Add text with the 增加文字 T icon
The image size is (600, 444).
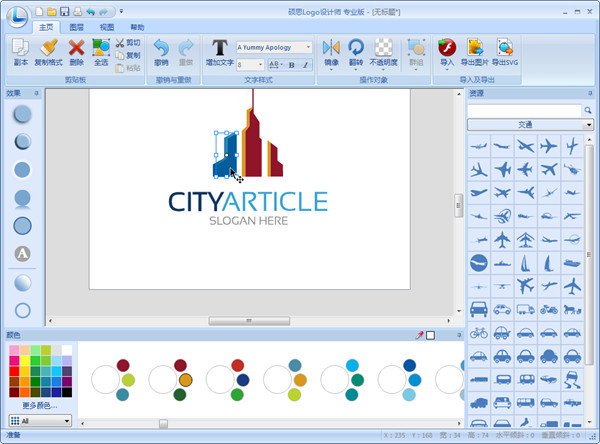(x=220, y=47)
